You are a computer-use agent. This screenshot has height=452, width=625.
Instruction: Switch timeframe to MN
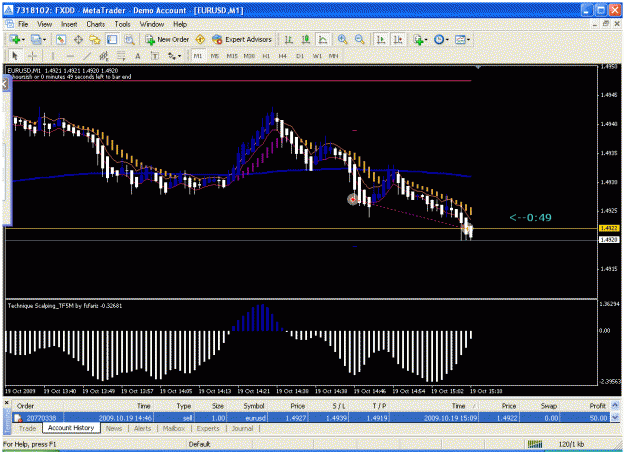tap(333, 56)
